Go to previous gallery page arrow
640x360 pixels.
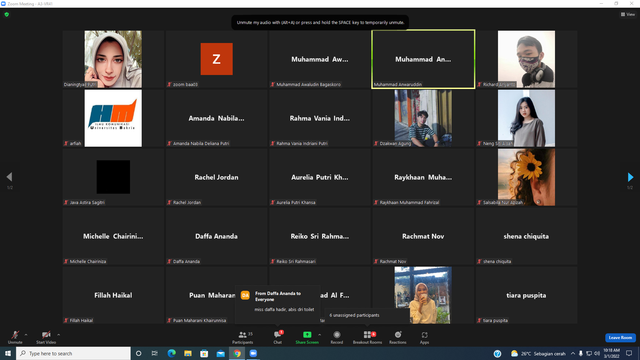coord(9,177)
